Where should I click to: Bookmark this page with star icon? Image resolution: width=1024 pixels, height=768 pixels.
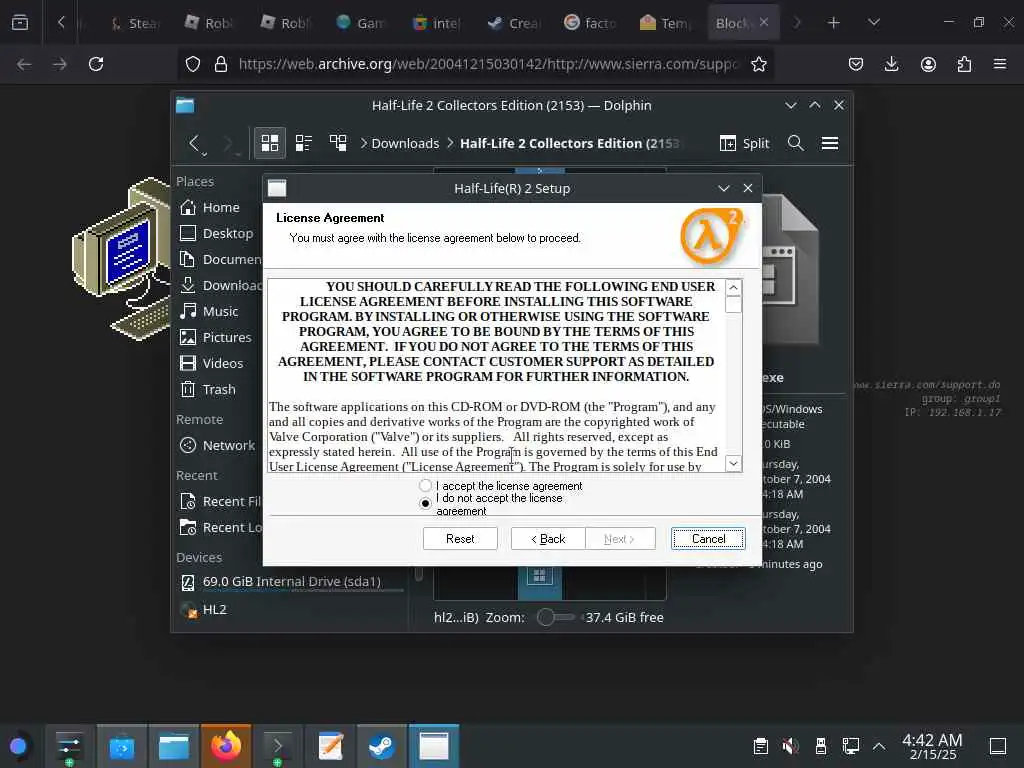point(758,64)
